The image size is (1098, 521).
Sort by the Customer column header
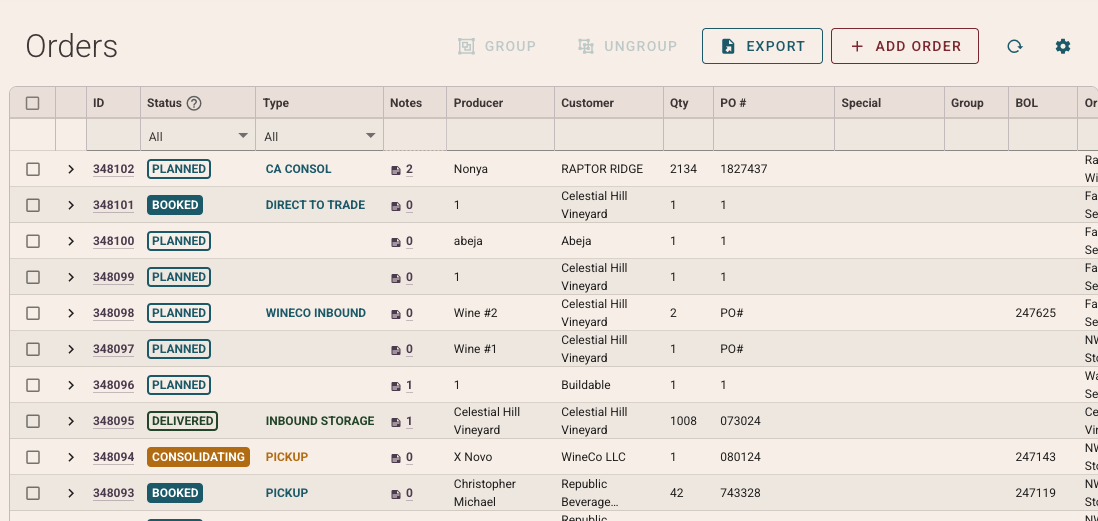click(587, 103)
